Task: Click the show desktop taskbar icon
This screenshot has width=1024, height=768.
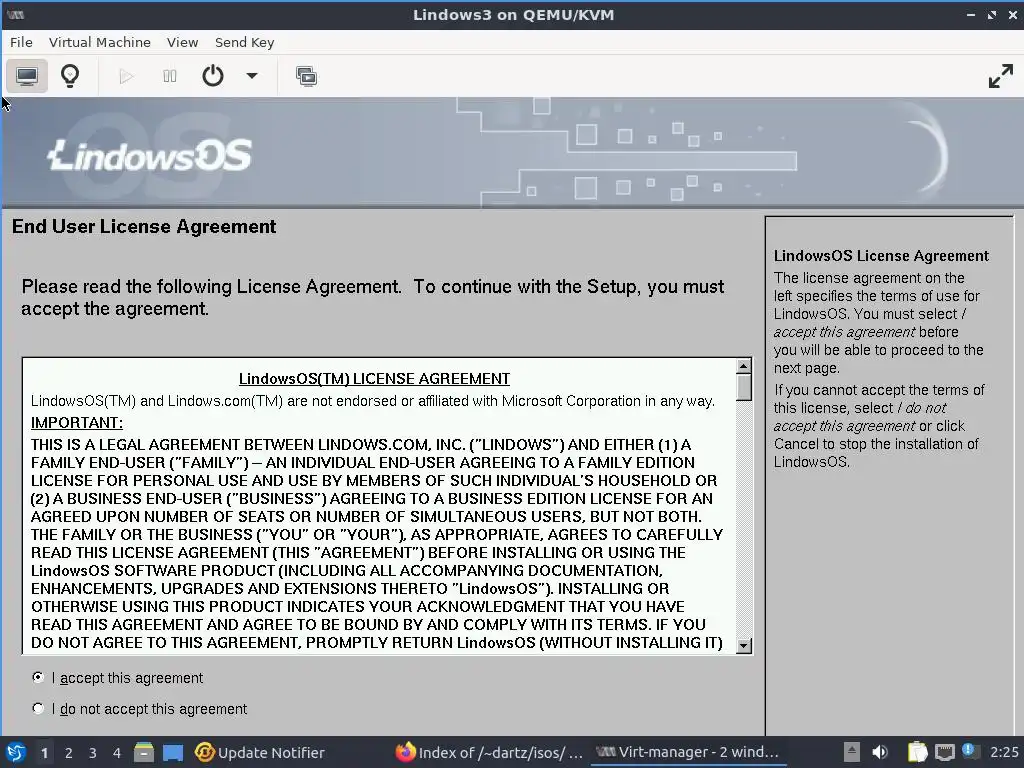Action: tap(173, 752)
